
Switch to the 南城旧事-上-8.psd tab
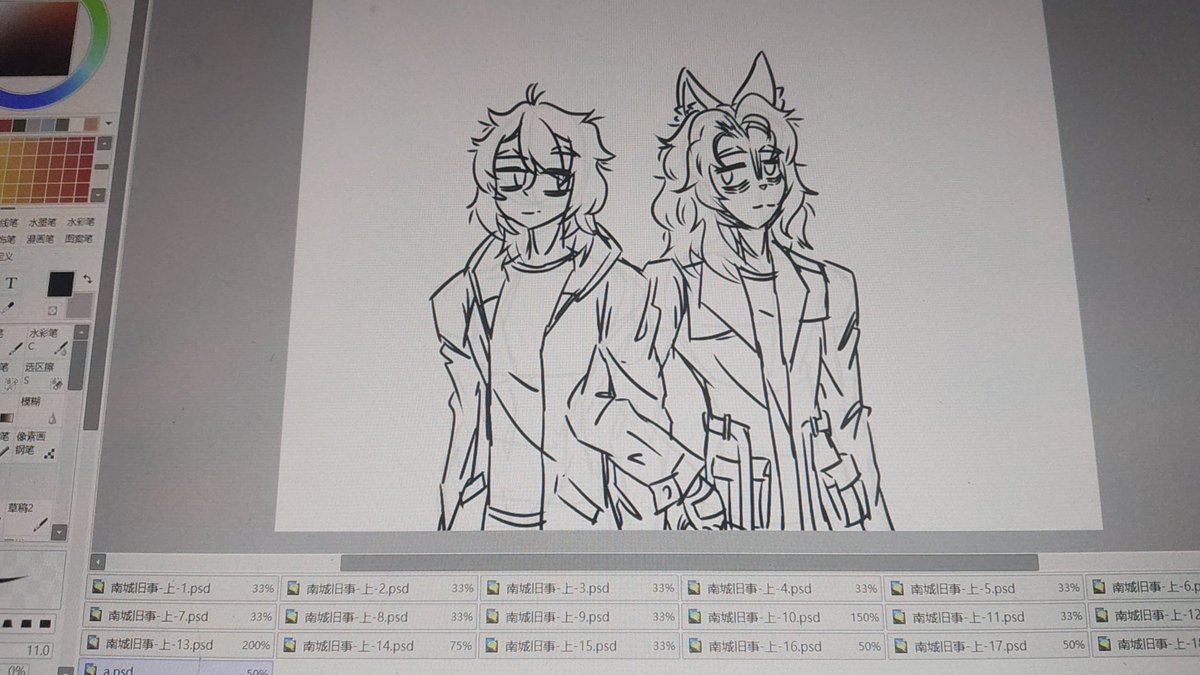[x=379, y=617]
